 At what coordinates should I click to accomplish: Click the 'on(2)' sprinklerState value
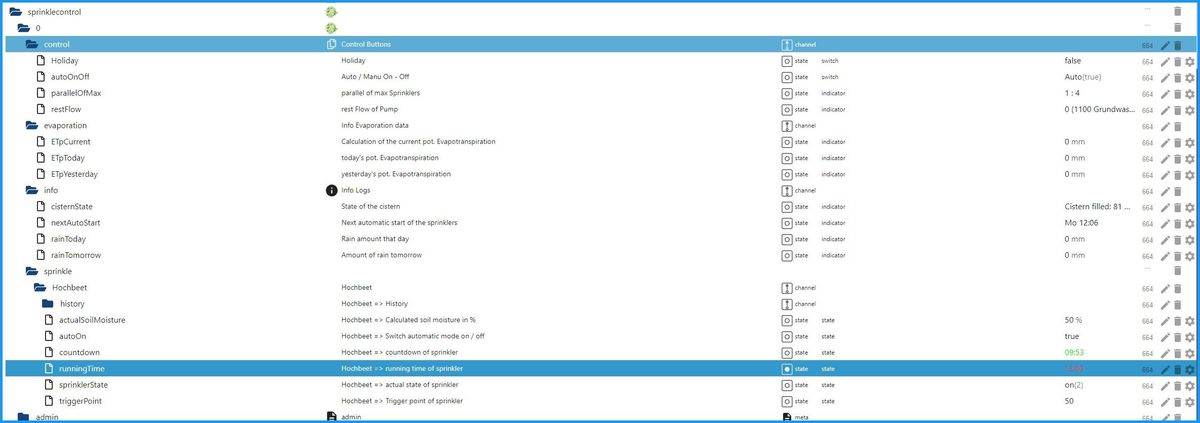click(1075, 385)
